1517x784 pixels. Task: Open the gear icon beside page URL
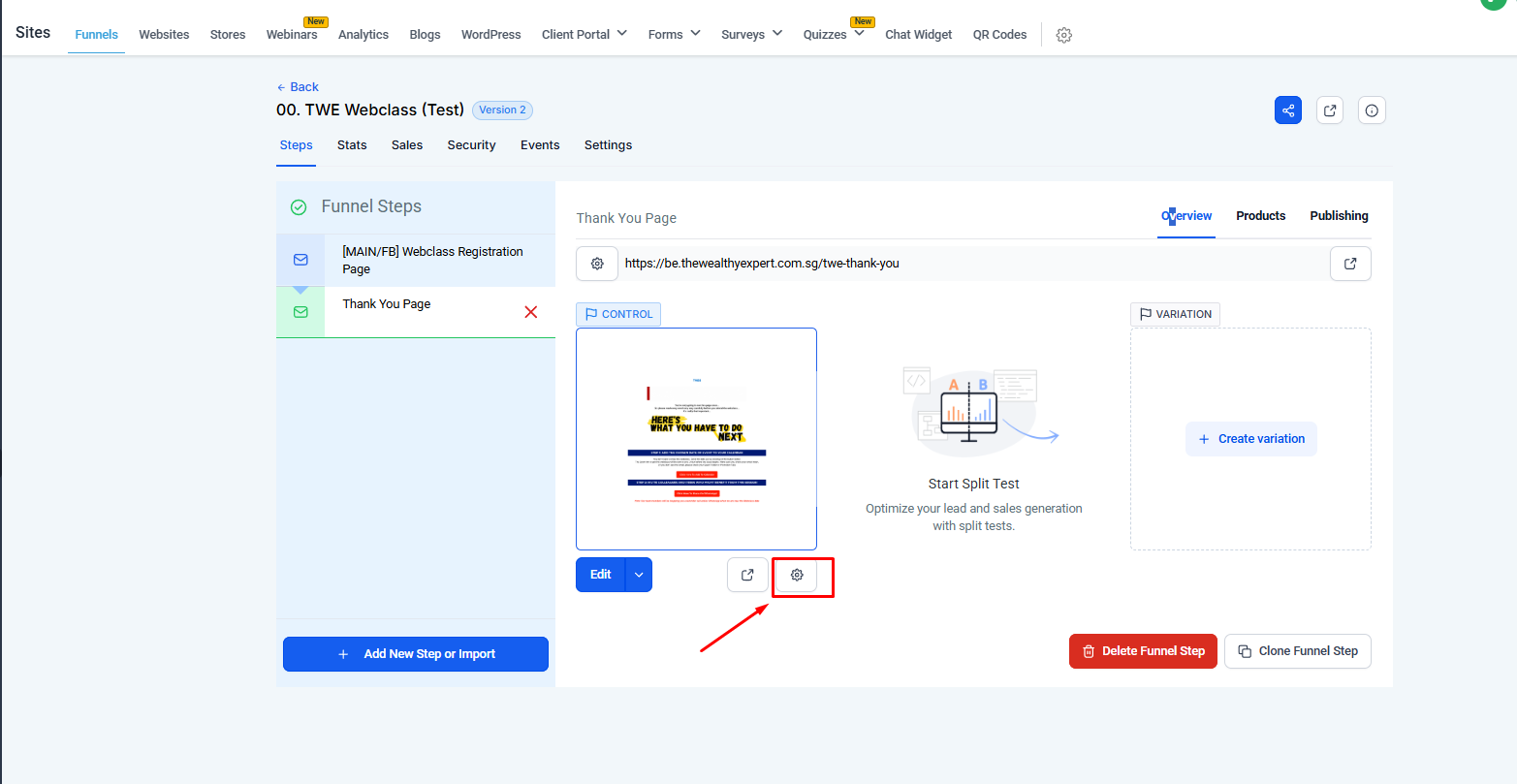(597, 264)
